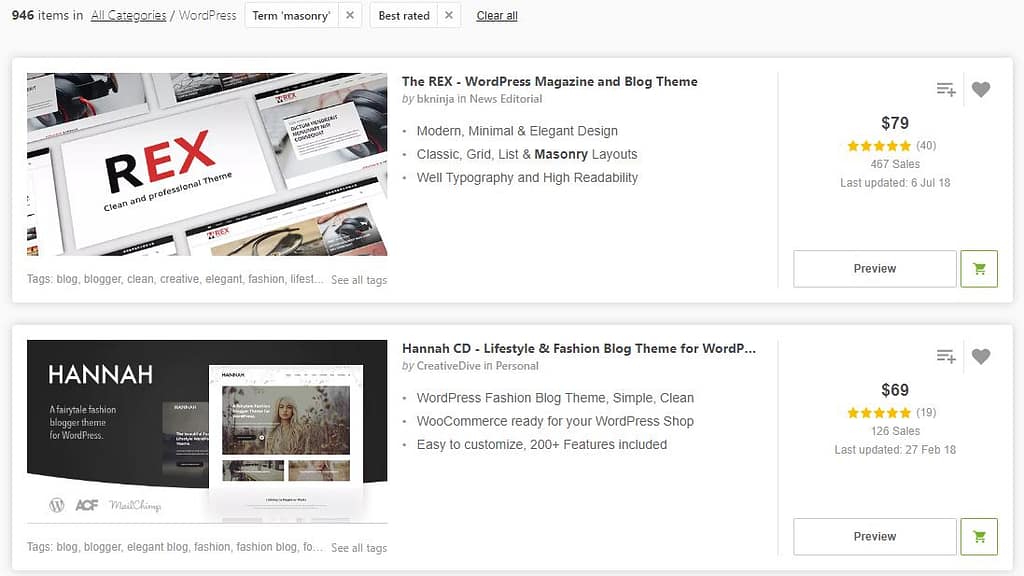Open The REX WordPress Magazine theme title
The image size is (1024, 576).
pyautogui.click(x=549, y=82)
